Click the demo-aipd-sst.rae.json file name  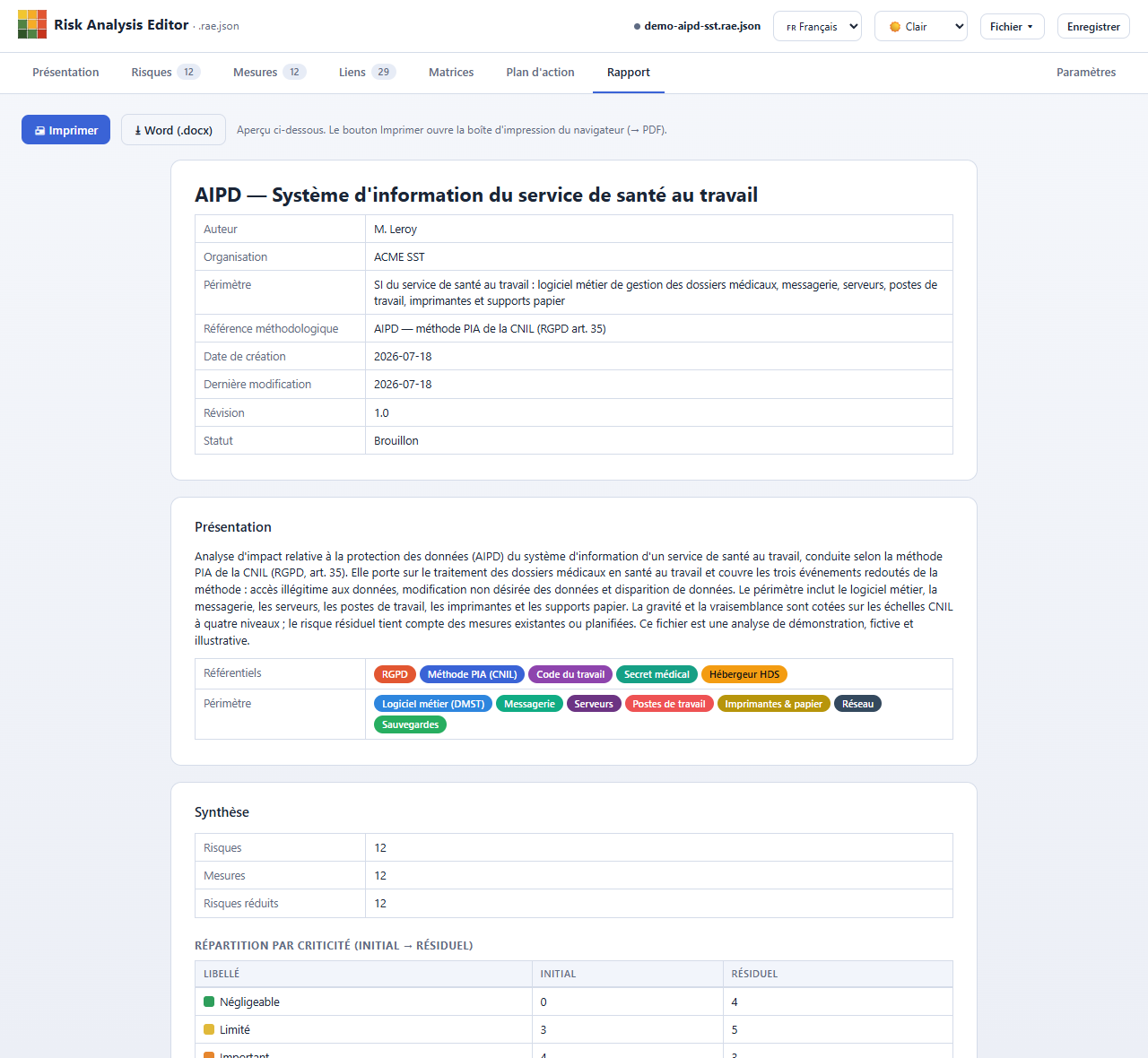point(702,26)
